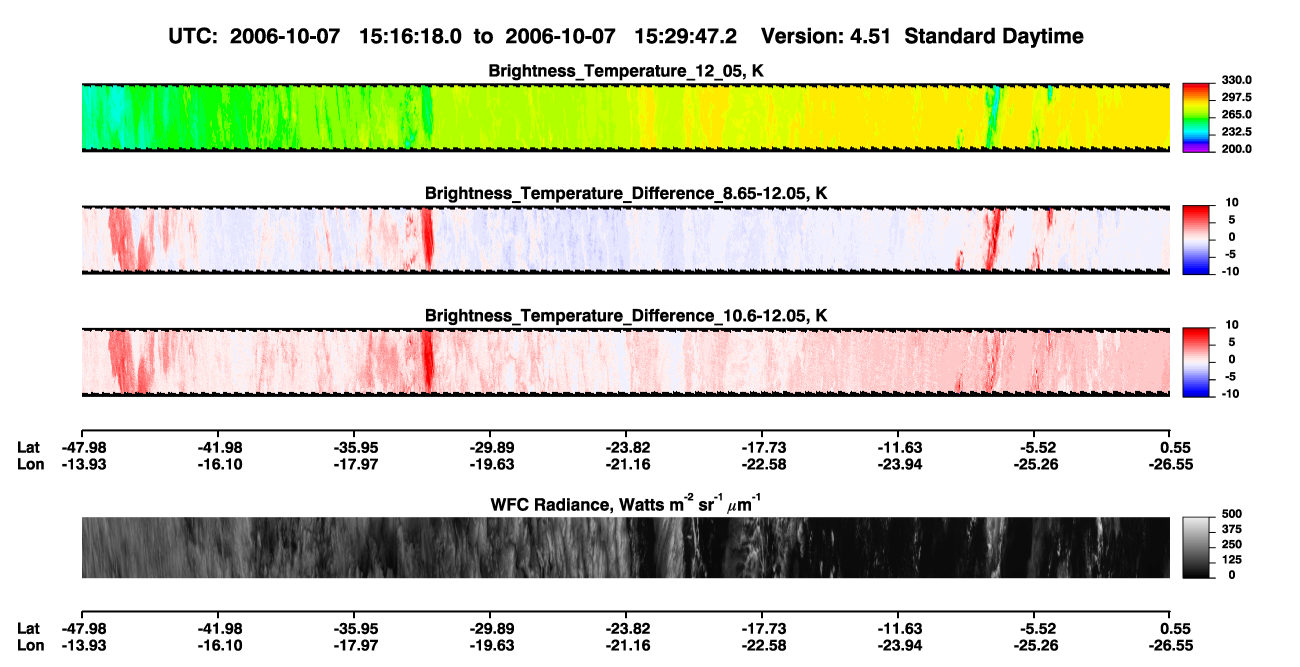Click Lon label on axis above WFC title
The width and height of the screenshot is (1300, 667).
pyautogui.click(x=30, y=464)
